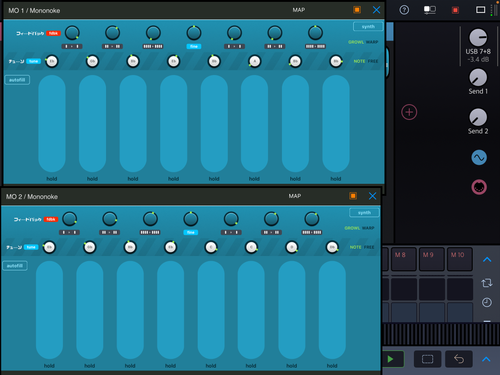Viewport: 500px width, 375px height.
Task: Select the M 8 pad
Action: (x=404, y=259)
